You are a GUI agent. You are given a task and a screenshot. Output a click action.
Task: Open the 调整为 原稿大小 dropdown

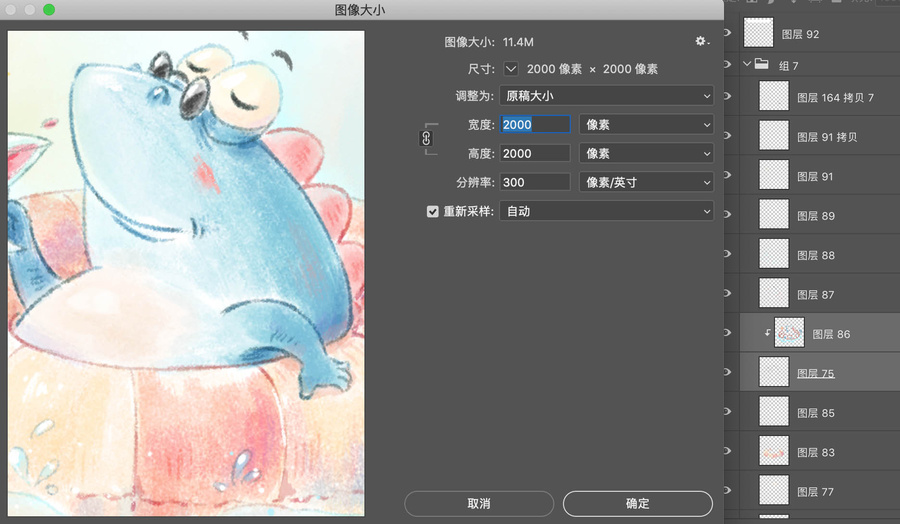tap(606, 96)
